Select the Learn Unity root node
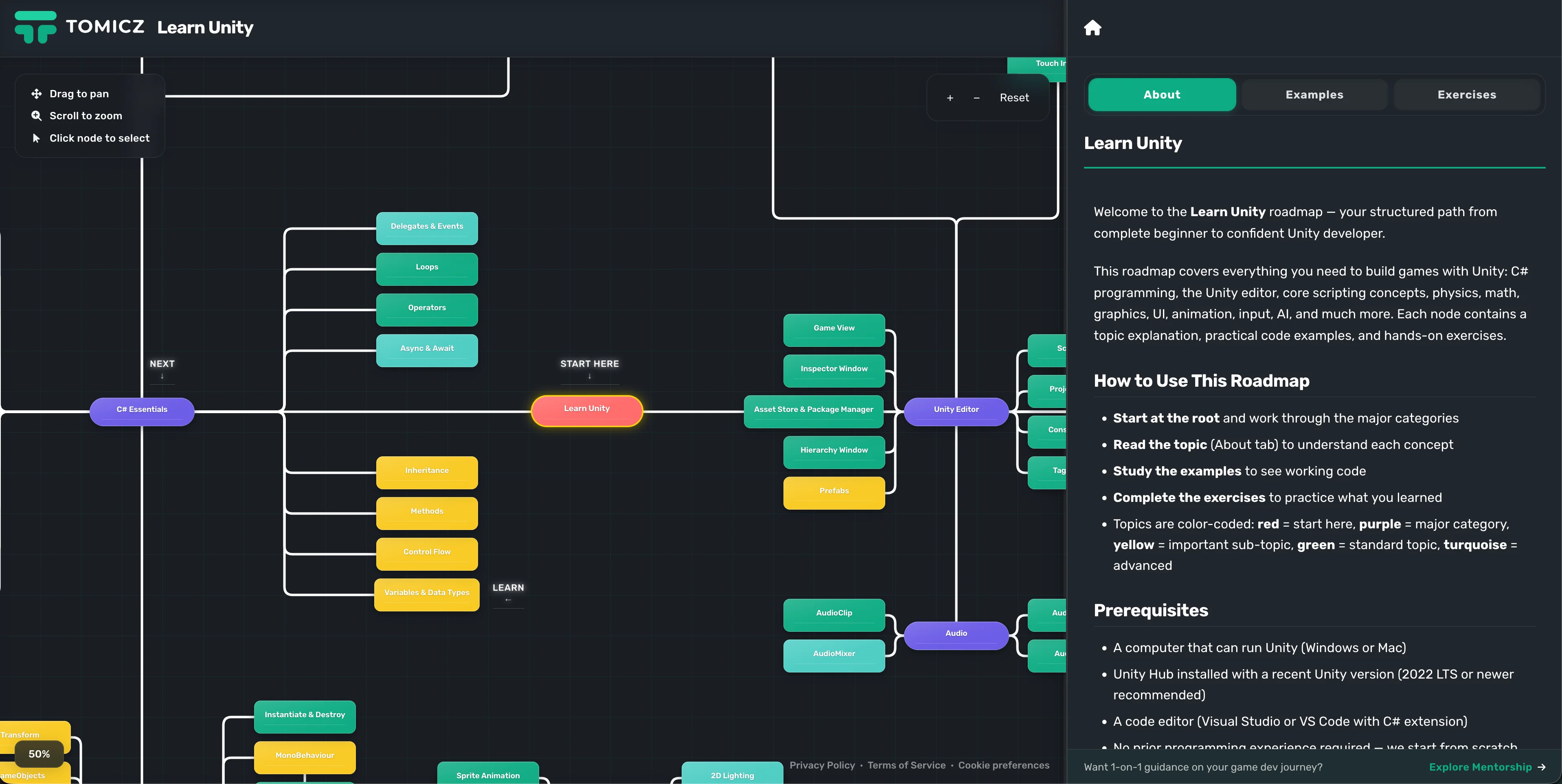Screen dimensions: 1562x784 coord(586,410)
